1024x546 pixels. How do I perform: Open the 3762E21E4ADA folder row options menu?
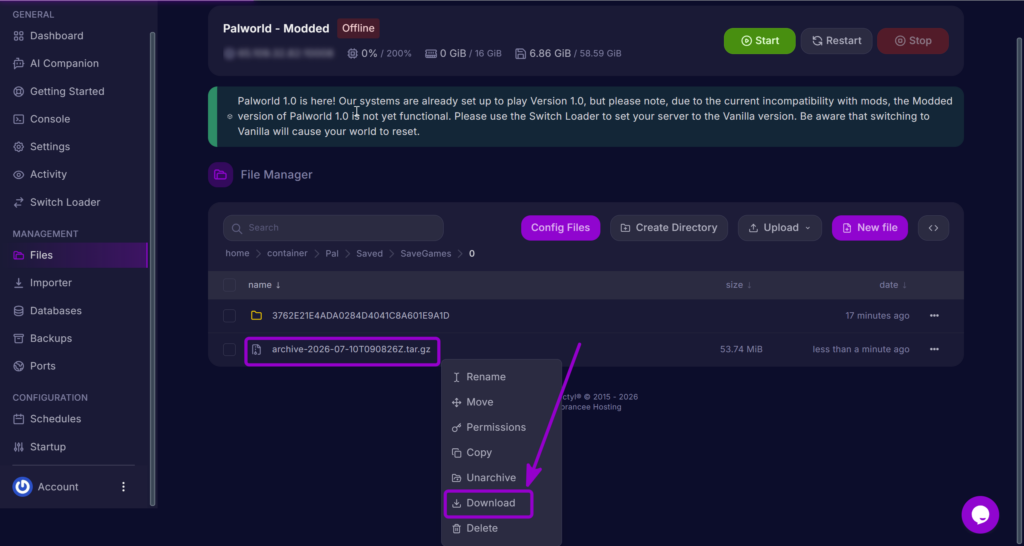[934, 315]
